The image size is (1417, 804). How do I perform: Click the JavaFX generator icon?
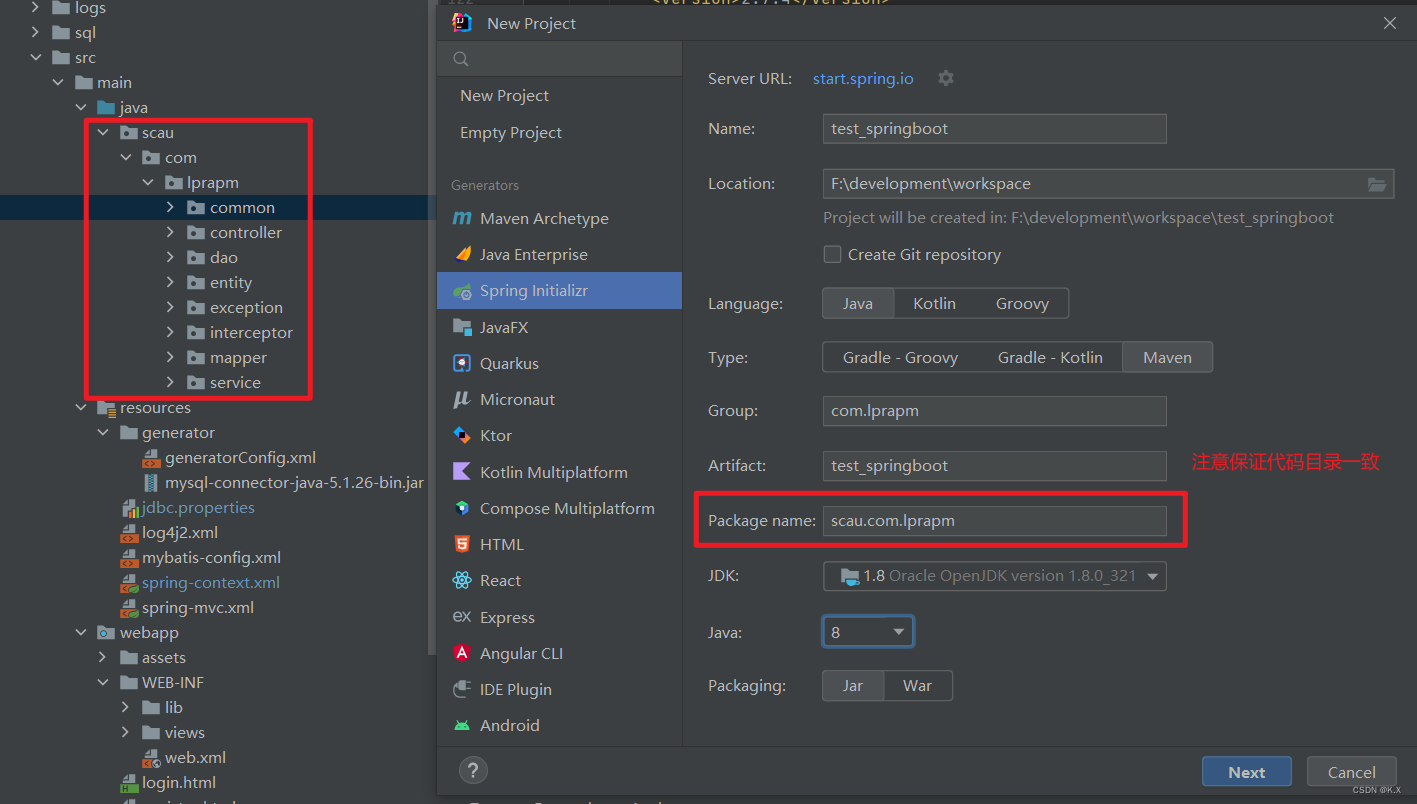pyautogui.click(x=462, y=327)
